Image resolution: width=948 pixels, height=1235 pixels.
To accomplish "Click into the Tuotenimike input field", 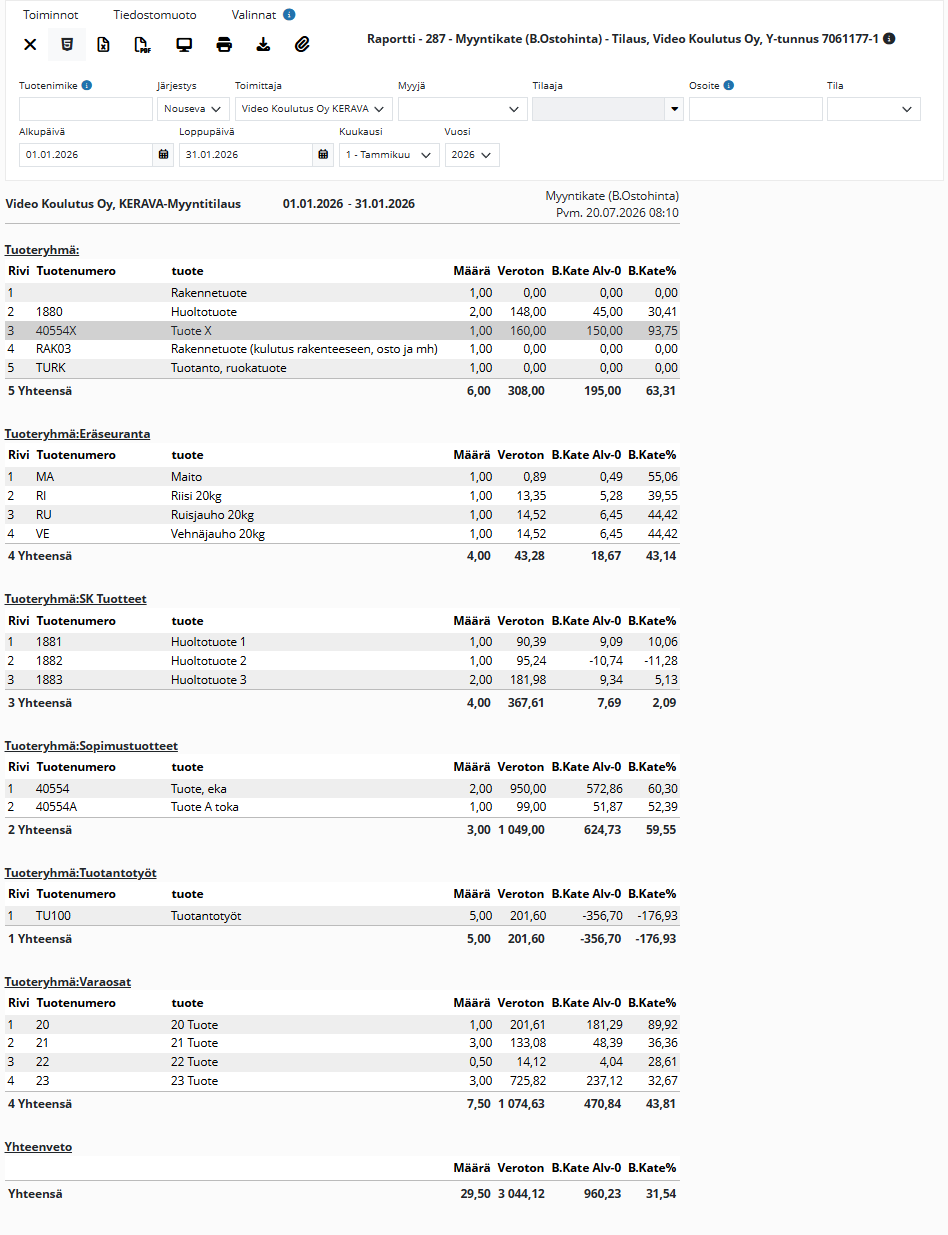I will click(86, 109).
